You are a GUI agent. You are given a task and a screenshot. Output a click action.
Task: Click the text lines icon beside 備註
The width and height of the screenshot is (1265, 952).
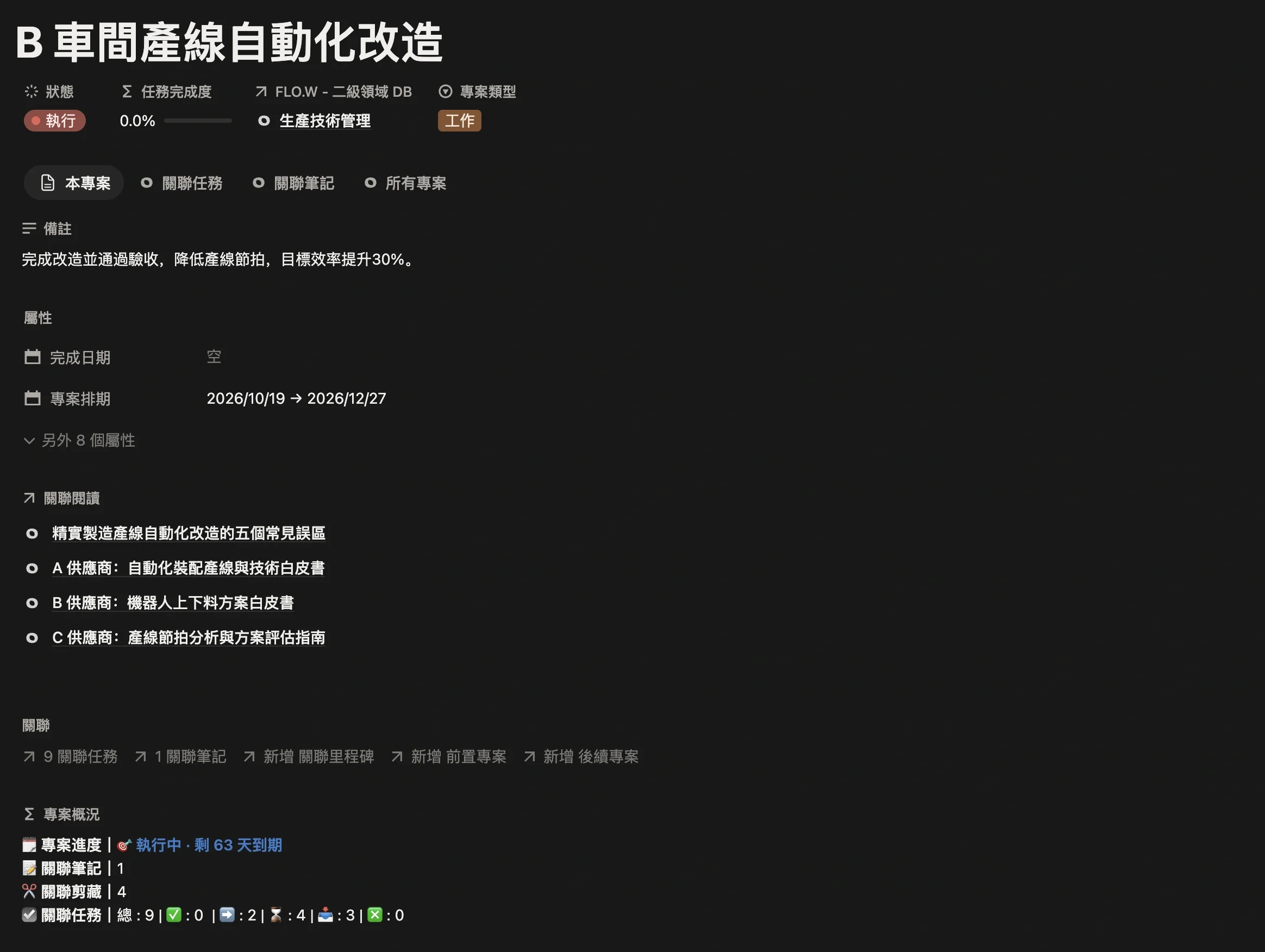tap(29, 229)
